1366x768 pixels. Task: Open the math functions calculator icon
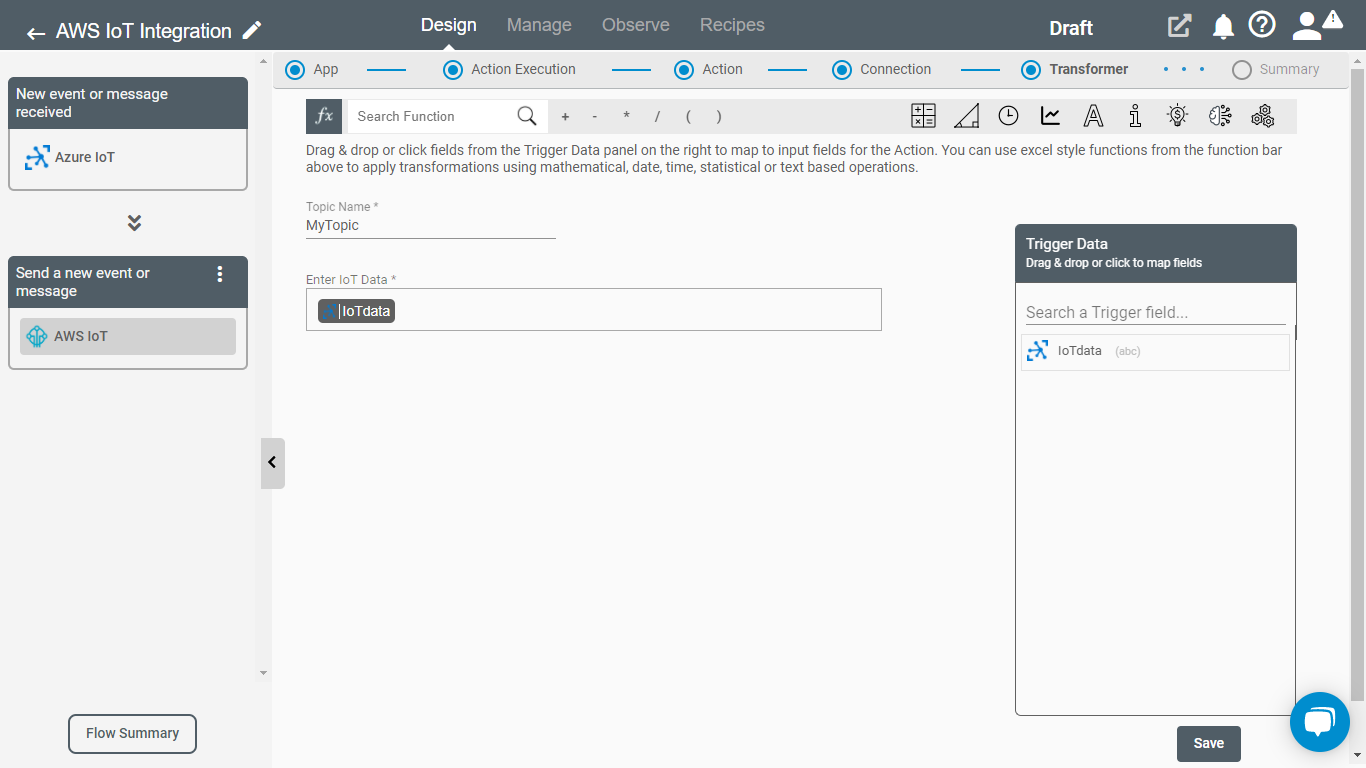pyautogui.click(x=923, y=116)
